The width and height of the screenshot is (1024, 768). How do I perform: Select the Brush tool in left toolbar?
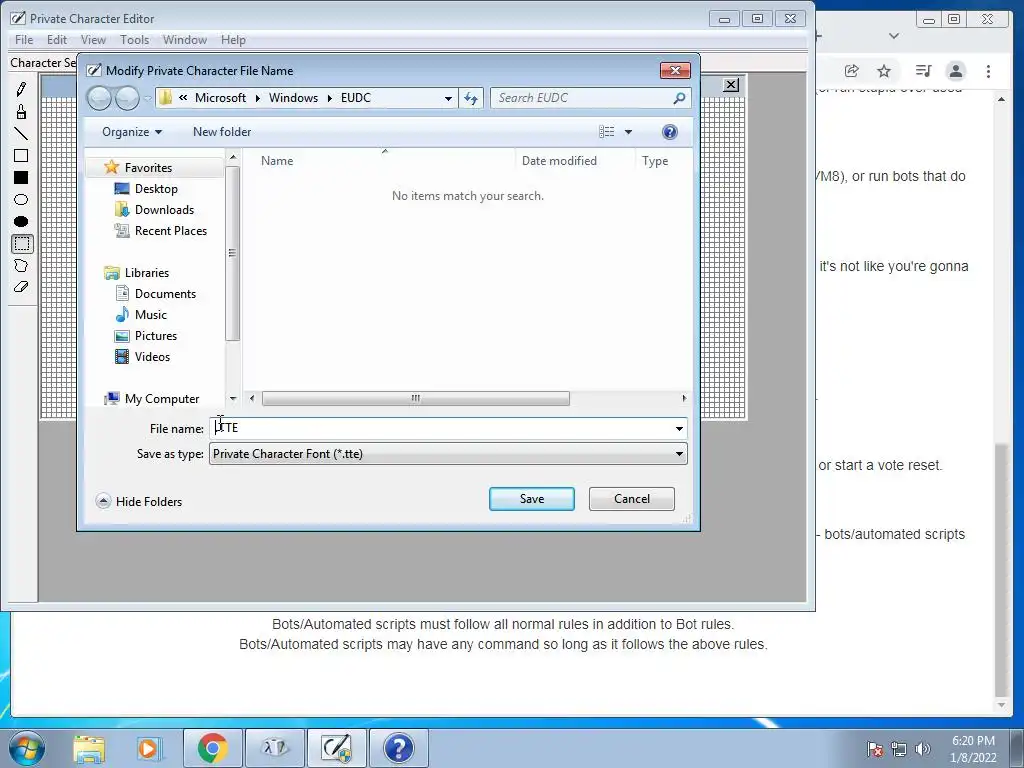[x=21, y=112]
